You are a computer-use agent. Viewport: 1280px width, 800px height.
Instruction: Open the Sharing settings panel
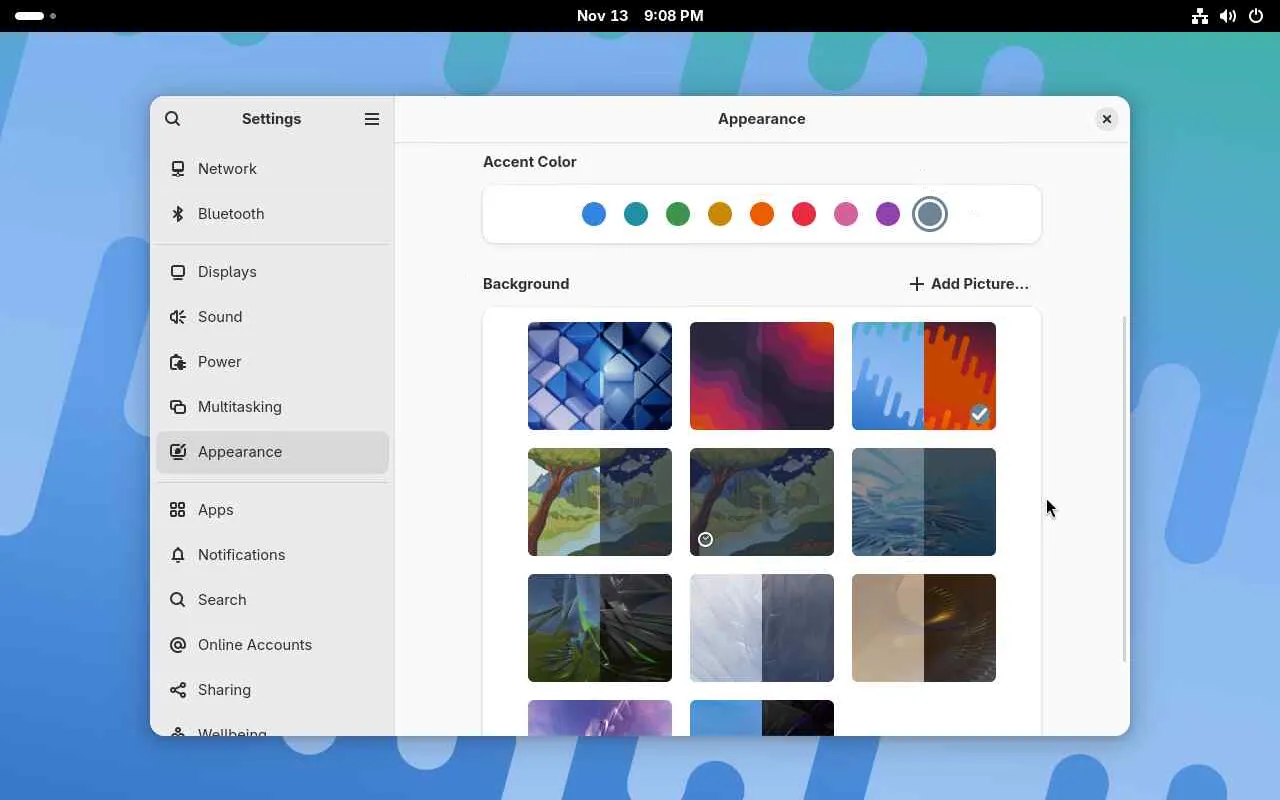point(273,690)
